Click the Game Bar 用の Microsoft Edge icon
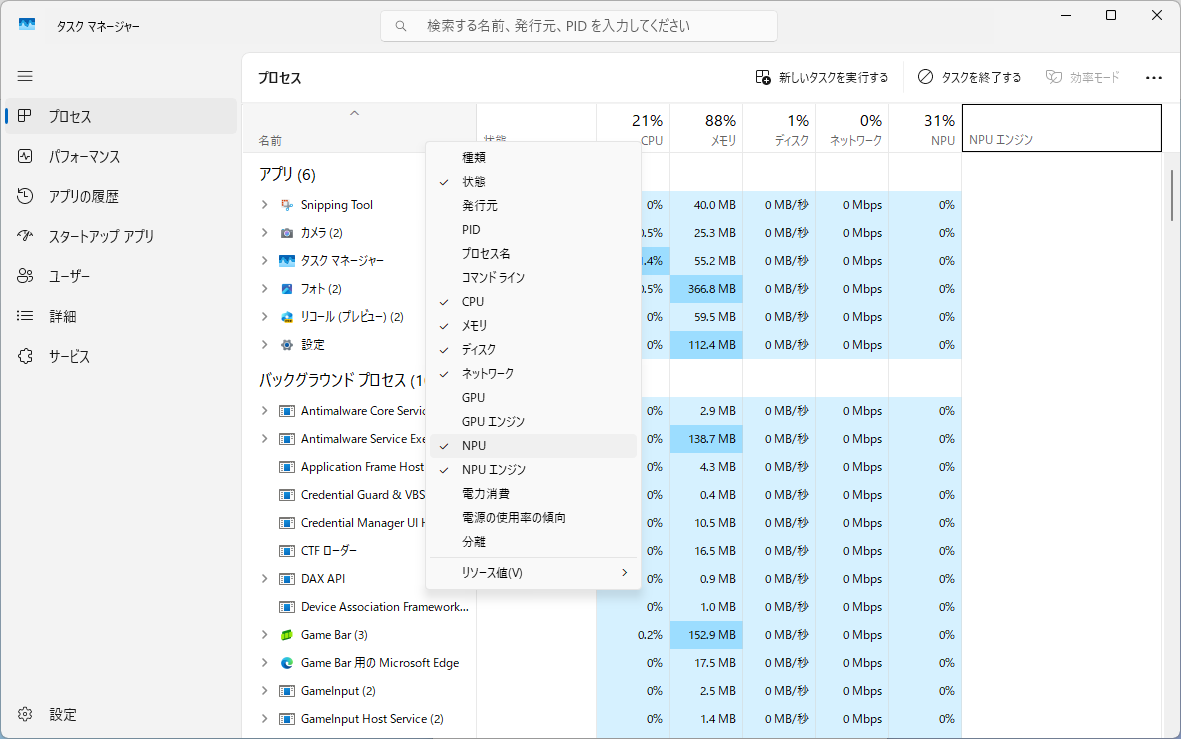Screen dimensions: 1181x739 (x=287, y=663)
